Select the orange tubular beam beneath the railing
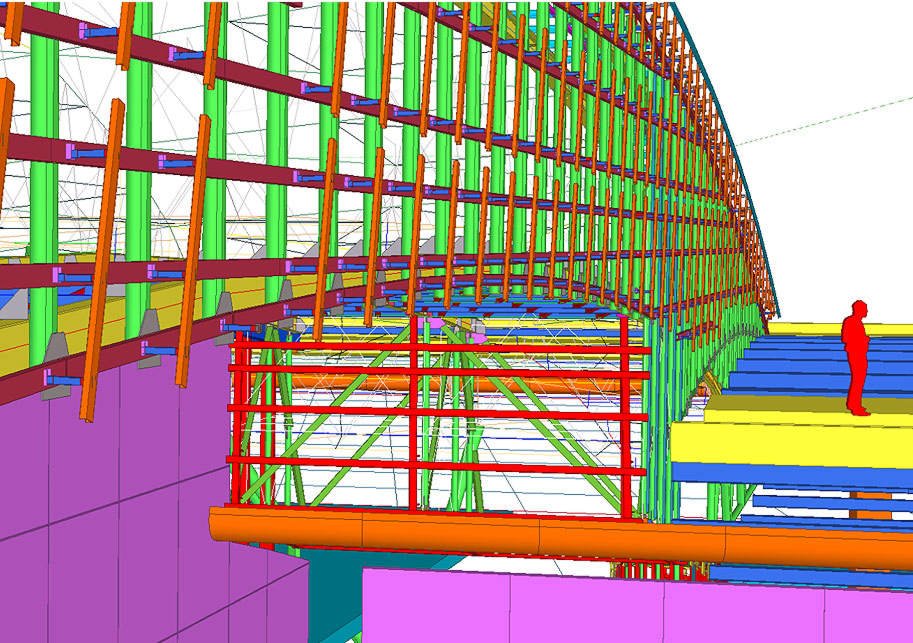 coord(559,539)
